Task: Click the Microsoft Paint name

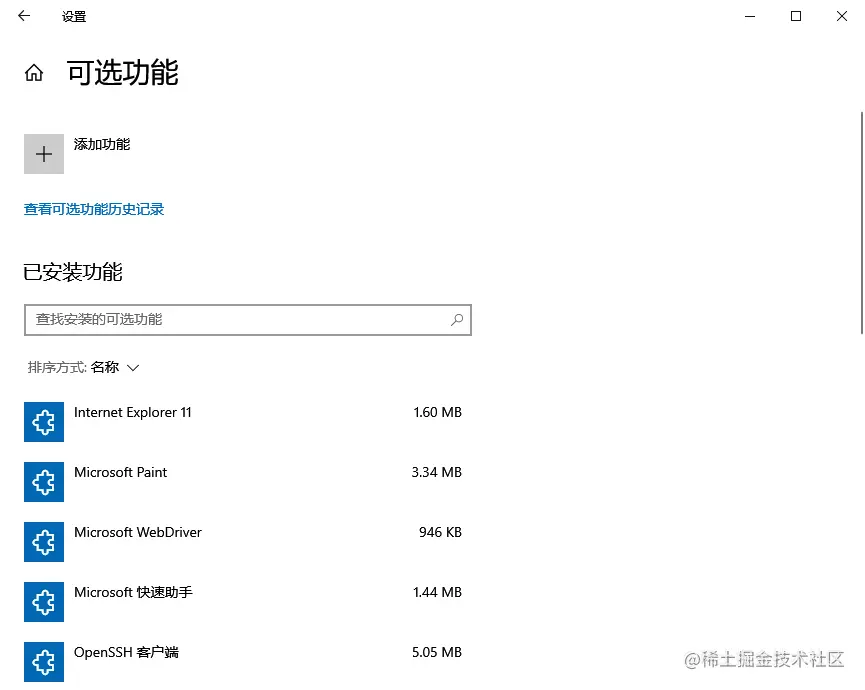Action: pos(120,472)
